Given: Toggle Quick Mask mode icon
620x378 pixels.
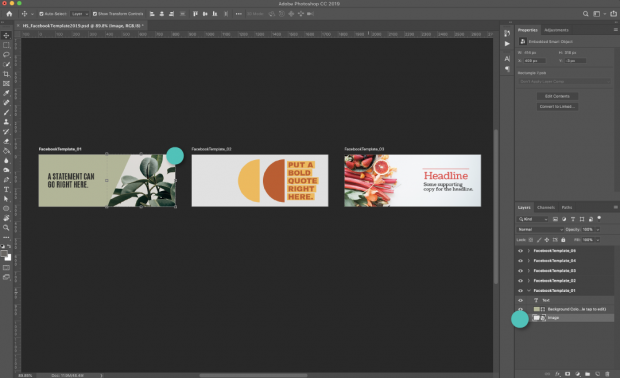Looking at the screenshot, I should pyautogui.click(x=6, y=268).
